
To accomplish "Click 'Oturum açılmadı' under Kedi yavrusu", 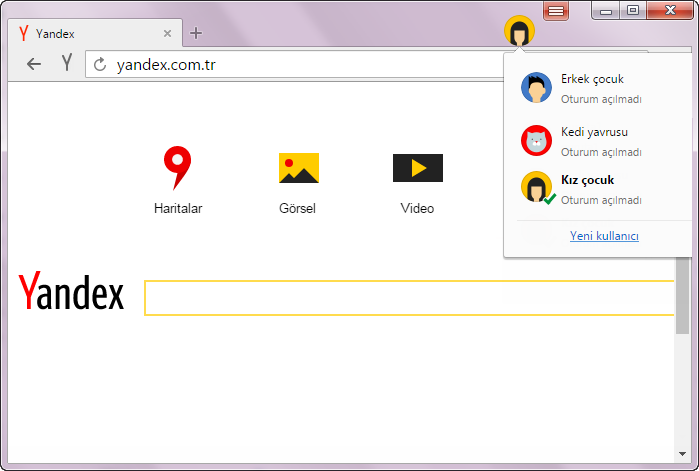I will click(x=601, y=152).
